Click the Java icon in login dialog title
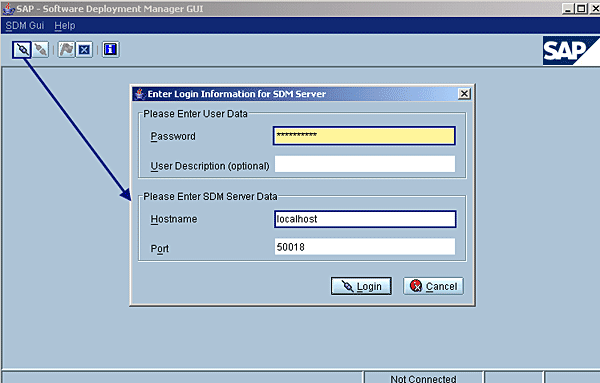 140,94
